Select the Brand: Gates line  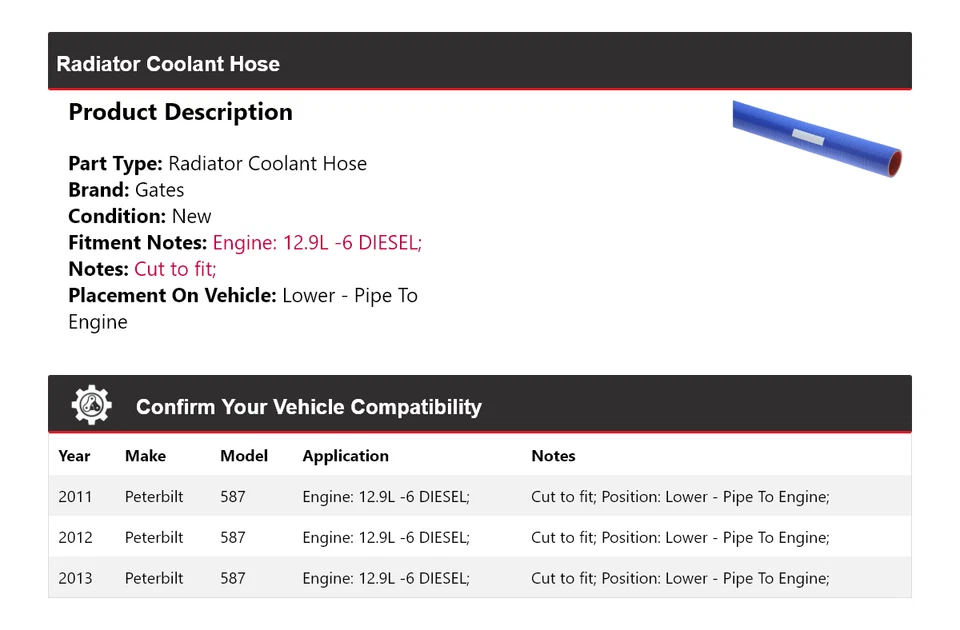point(126,190)
